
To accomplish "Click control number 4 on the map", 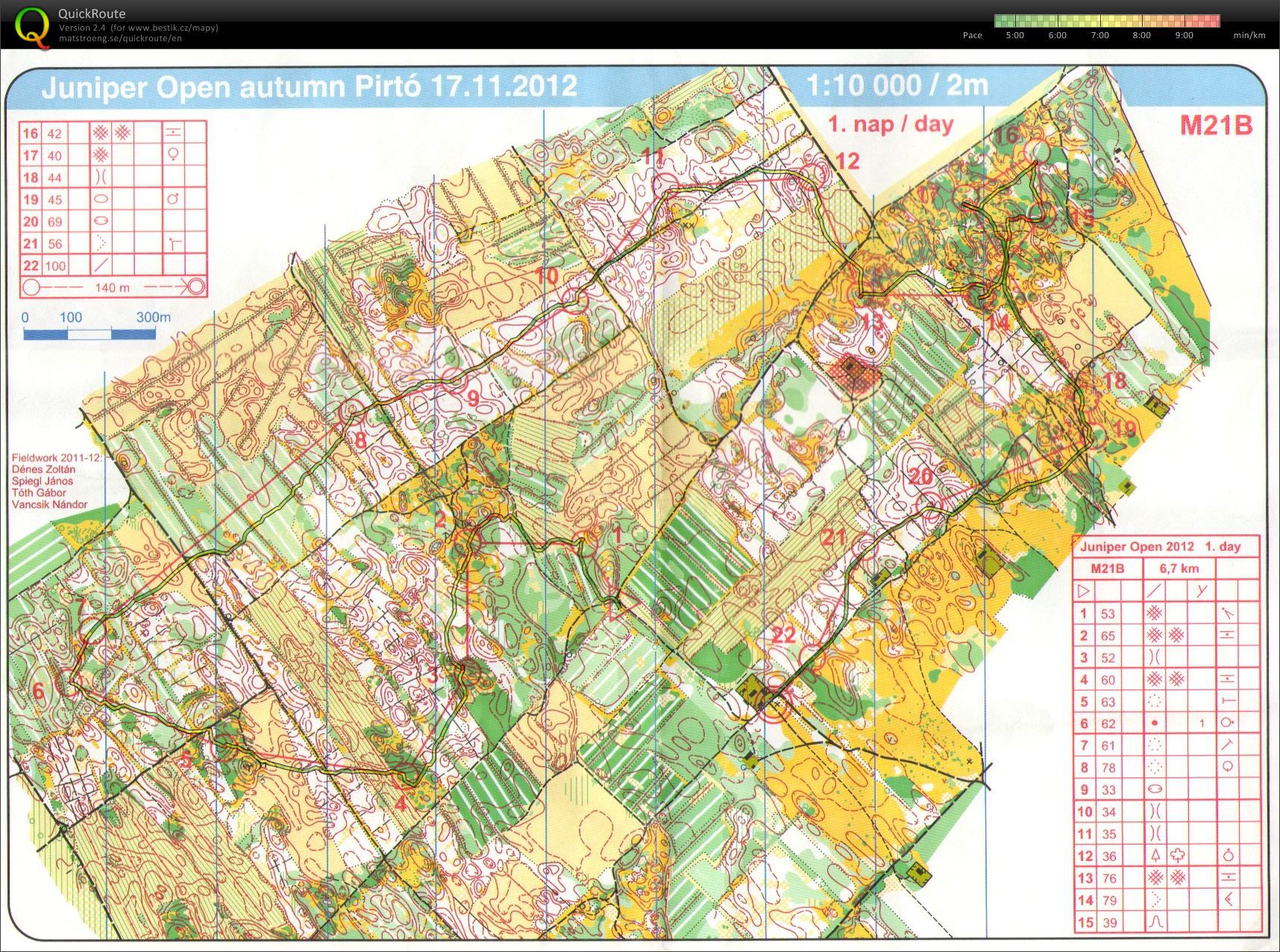I will coord(401,804).
